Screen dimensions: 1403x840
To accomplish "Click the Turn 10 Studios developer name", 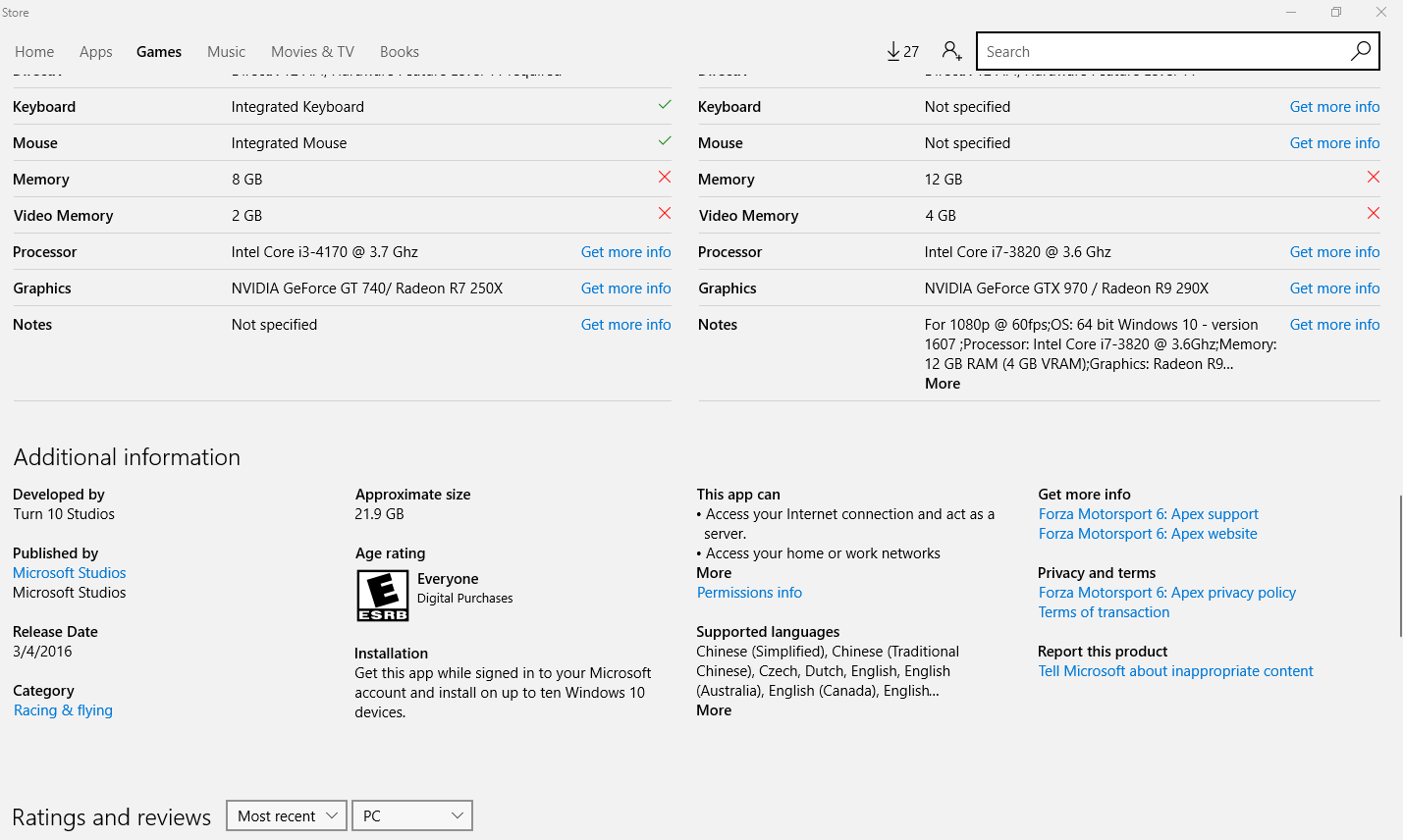I will pyautogui.click(x=64, y=514).
